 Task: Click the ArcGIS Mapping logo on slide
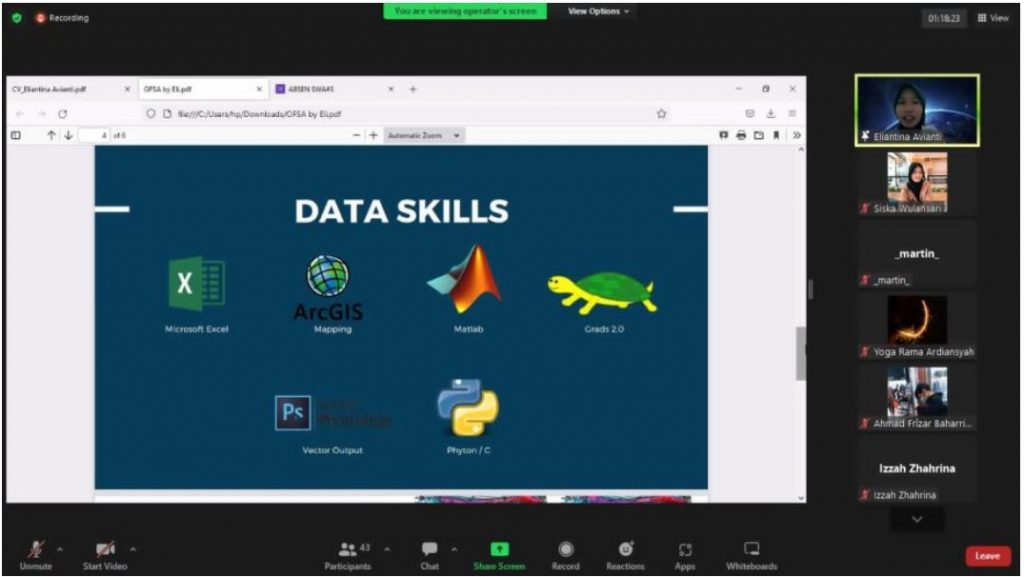328,288
